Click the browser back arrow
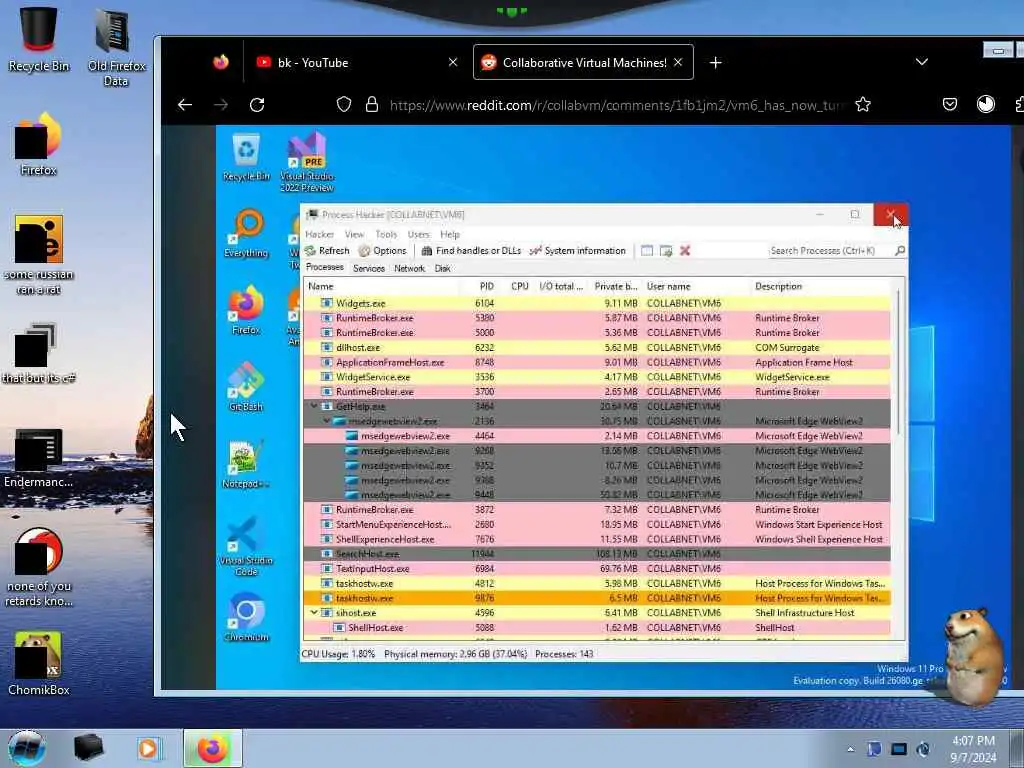Viewport: 1024px width, 768px height. pos(185,104)
